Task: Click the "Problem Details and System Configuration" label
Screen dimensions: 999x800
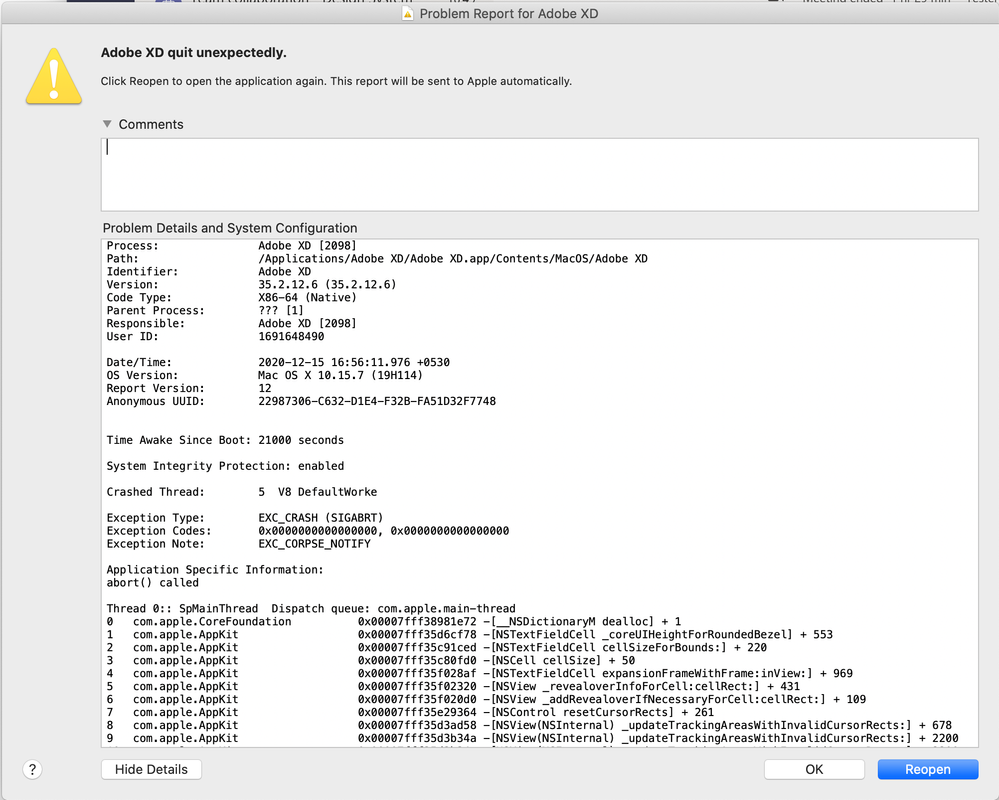Action: [x=230, y=228]
